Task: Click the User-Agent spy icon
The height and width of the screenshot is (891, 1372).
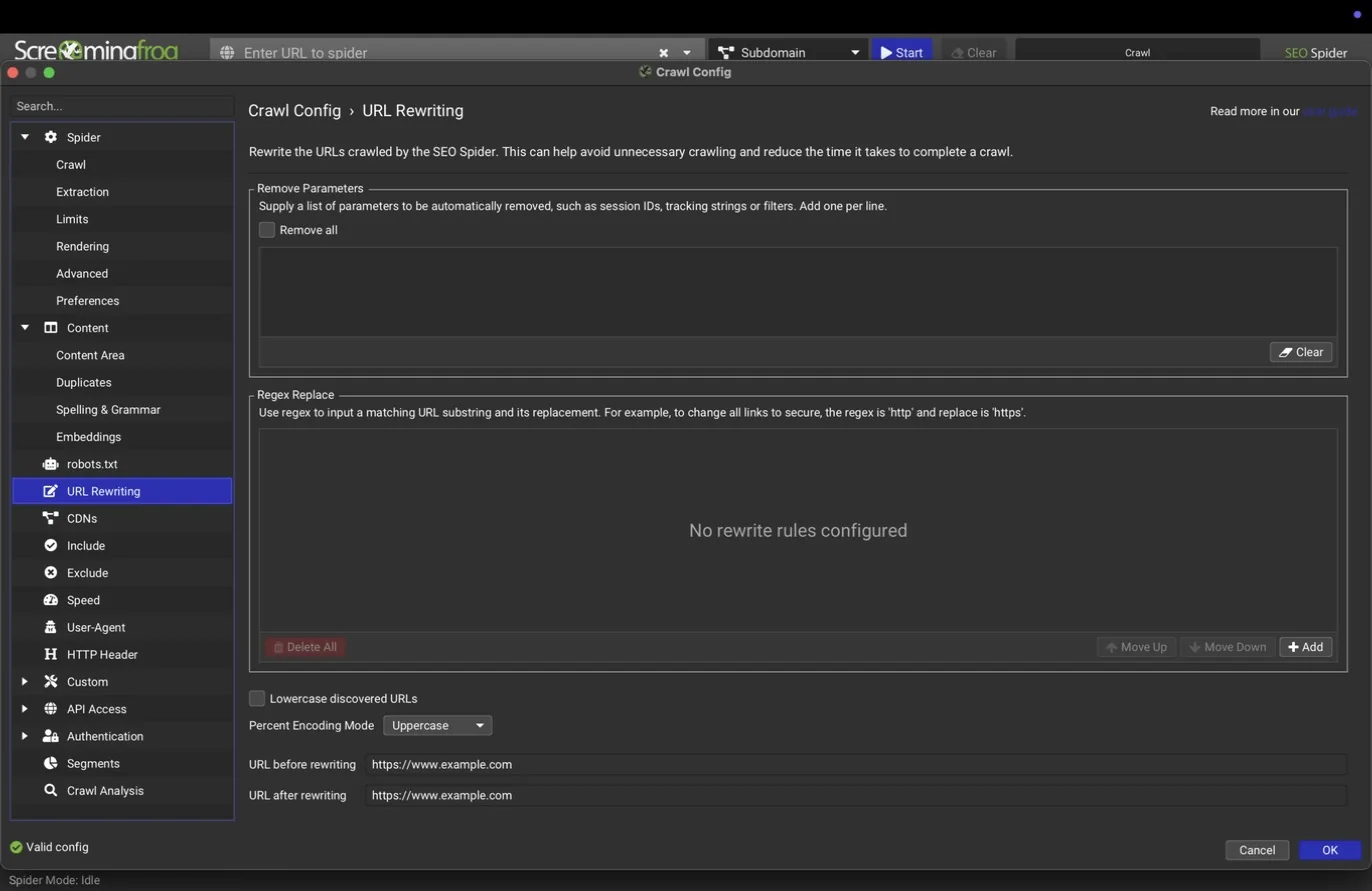Action: point(51,627)
